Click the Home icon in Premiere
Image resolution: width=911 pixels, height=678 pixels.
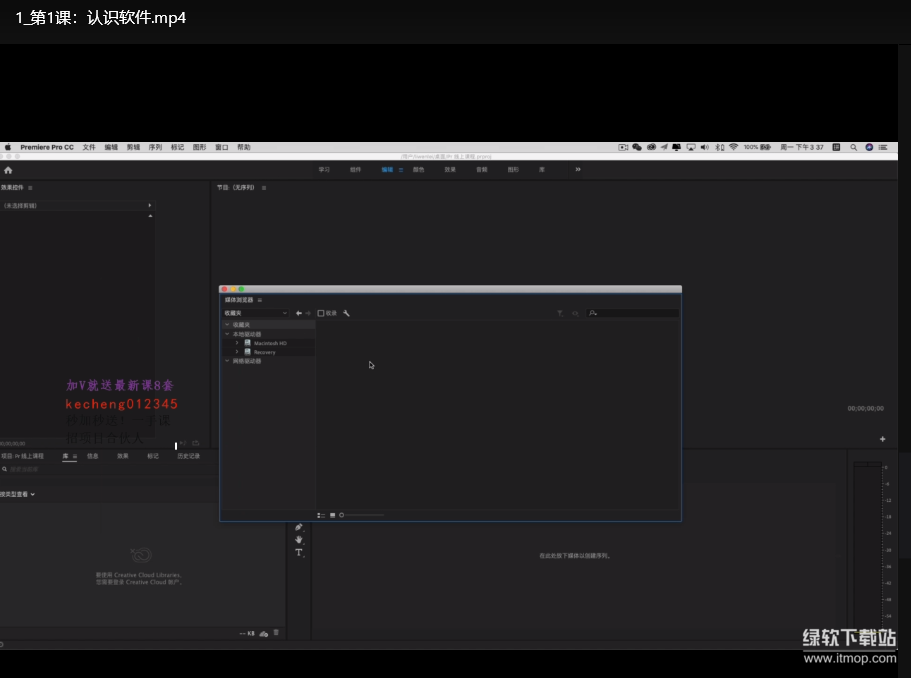pyautogui.click(x=8, y=170)
